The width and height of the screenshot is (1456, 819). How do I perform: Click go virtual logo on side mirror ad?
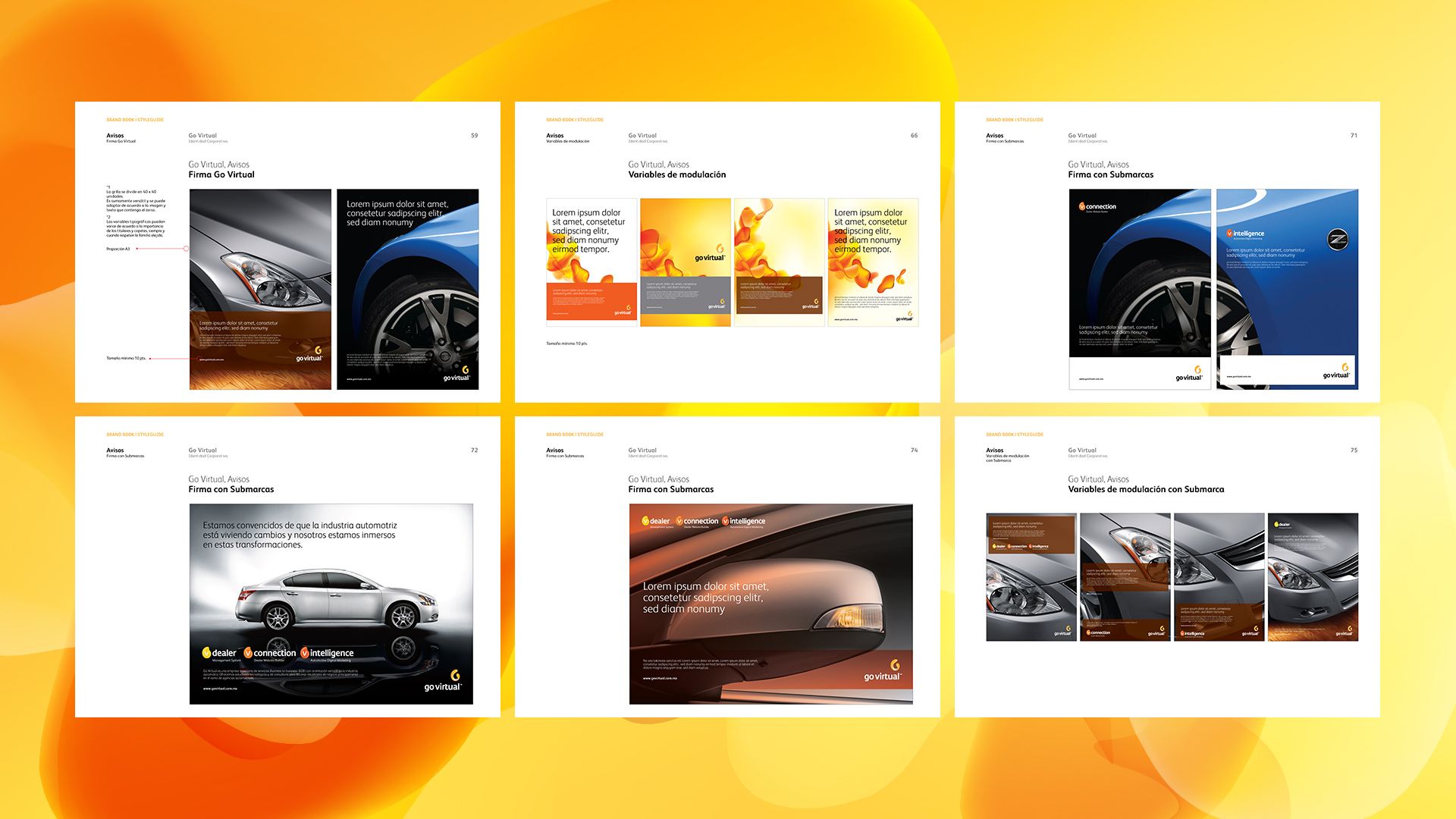[x=883, y=671]
